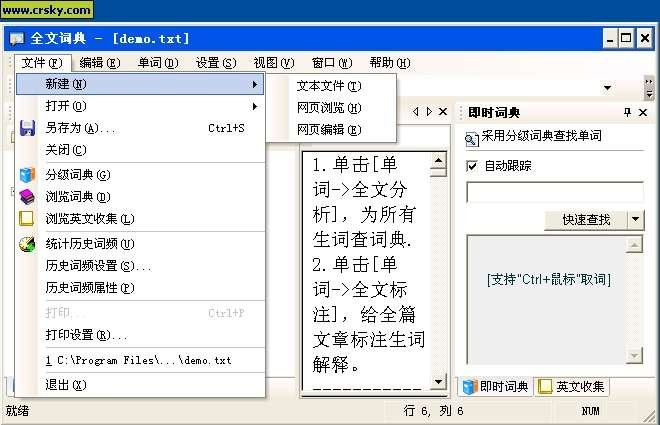Click the magnifier icon next to 采用分级词典查找单词

click(x=472, y=139)
